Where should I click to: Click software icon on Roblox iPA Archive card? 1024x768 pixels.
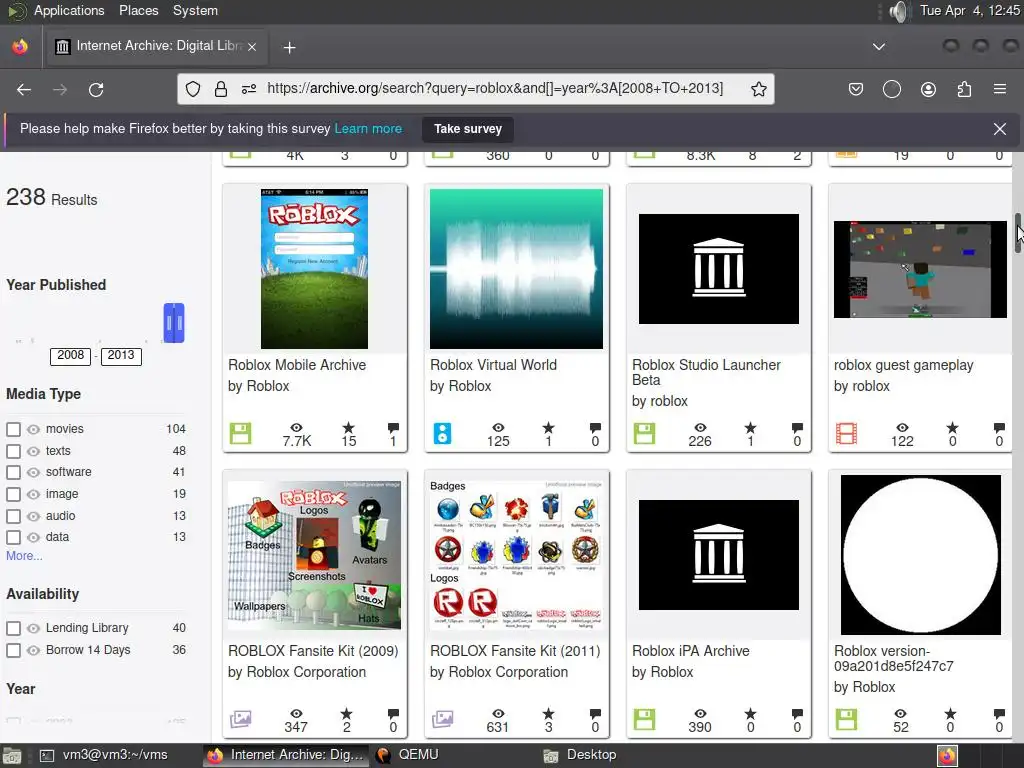point(644,719)
